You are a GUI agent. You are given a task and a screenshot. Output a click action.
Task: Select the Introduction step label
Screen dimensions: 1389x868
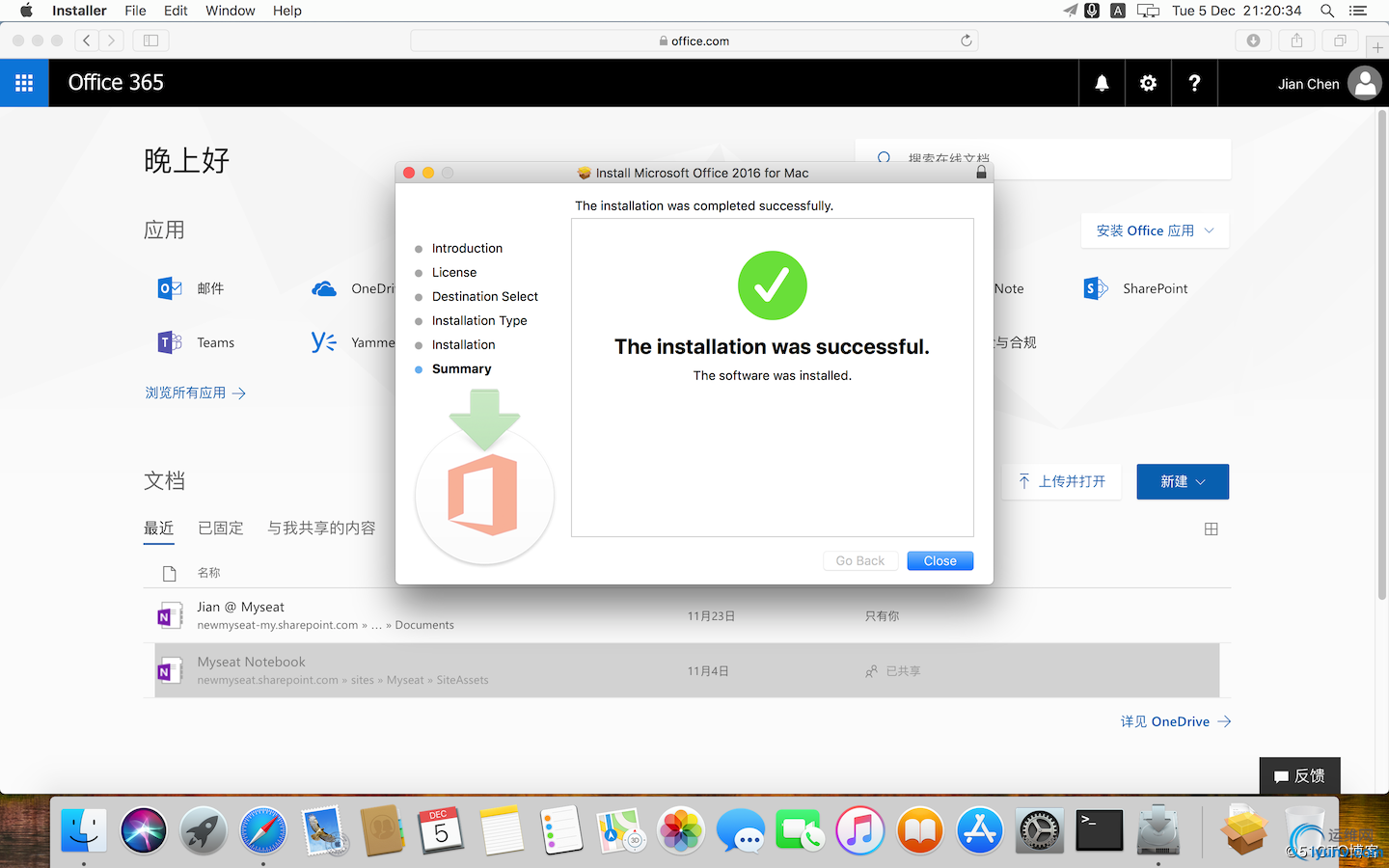[467, 249]
